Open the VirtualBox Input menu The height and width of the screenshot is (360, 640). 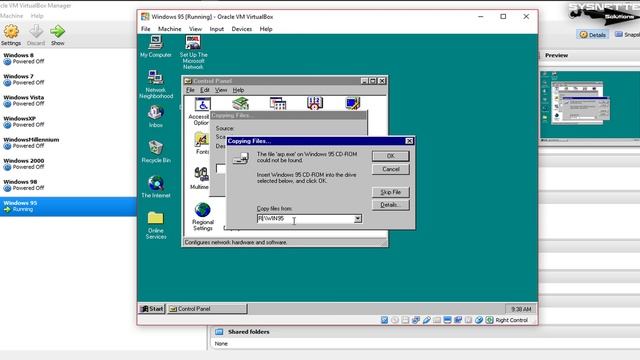217,29
